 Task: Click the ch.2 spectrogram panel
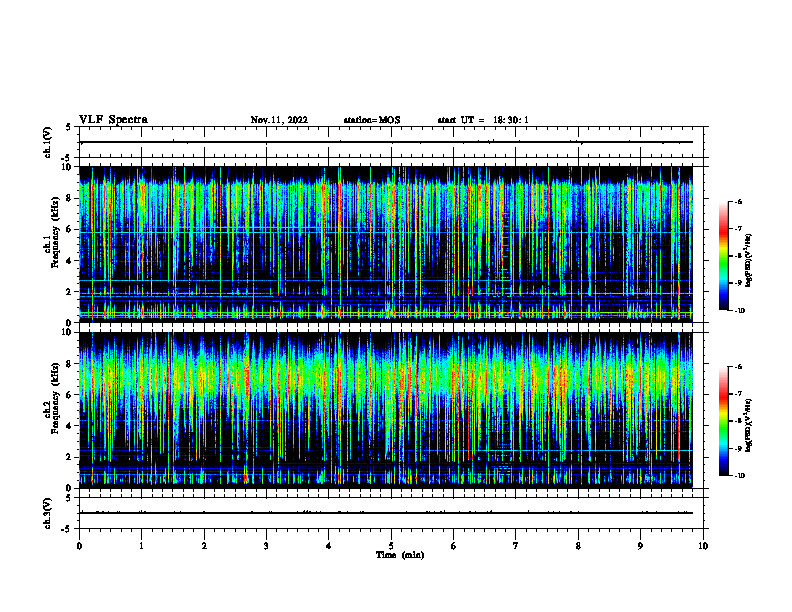coord(386,410)
